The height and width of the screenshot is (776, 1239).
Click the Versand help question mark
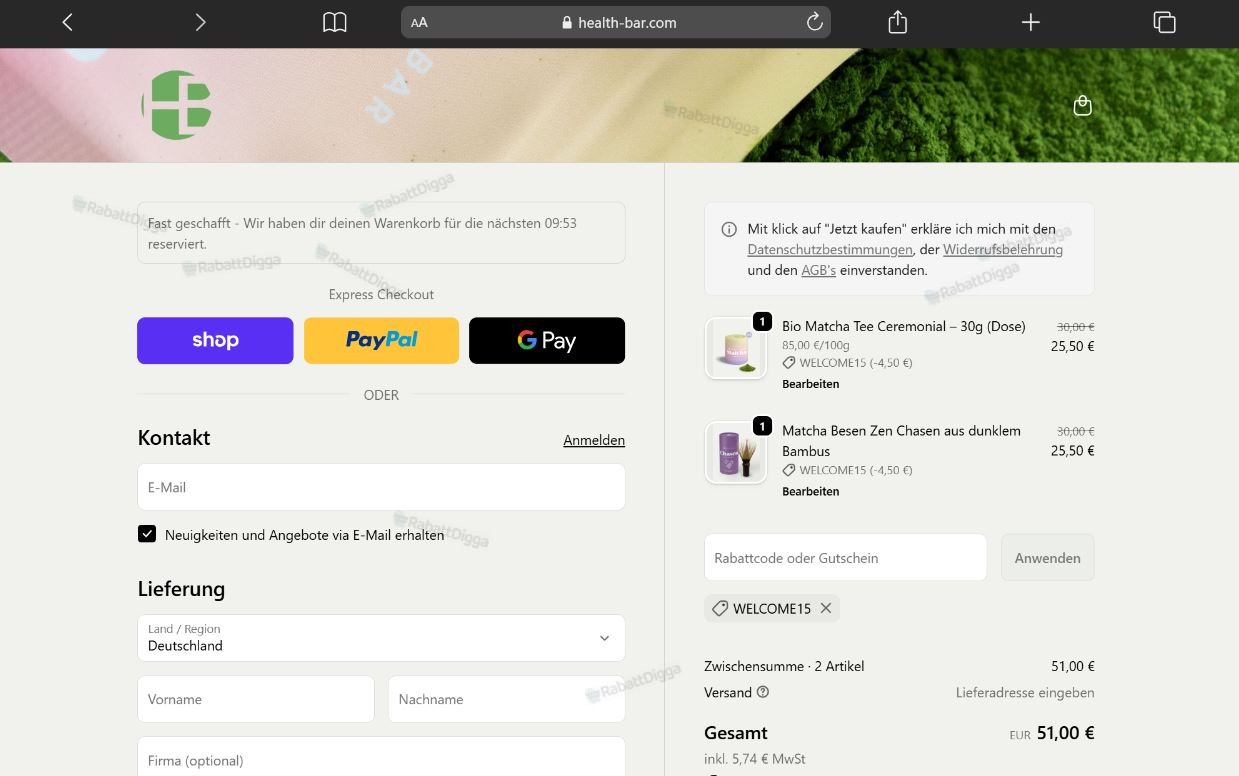763,692
